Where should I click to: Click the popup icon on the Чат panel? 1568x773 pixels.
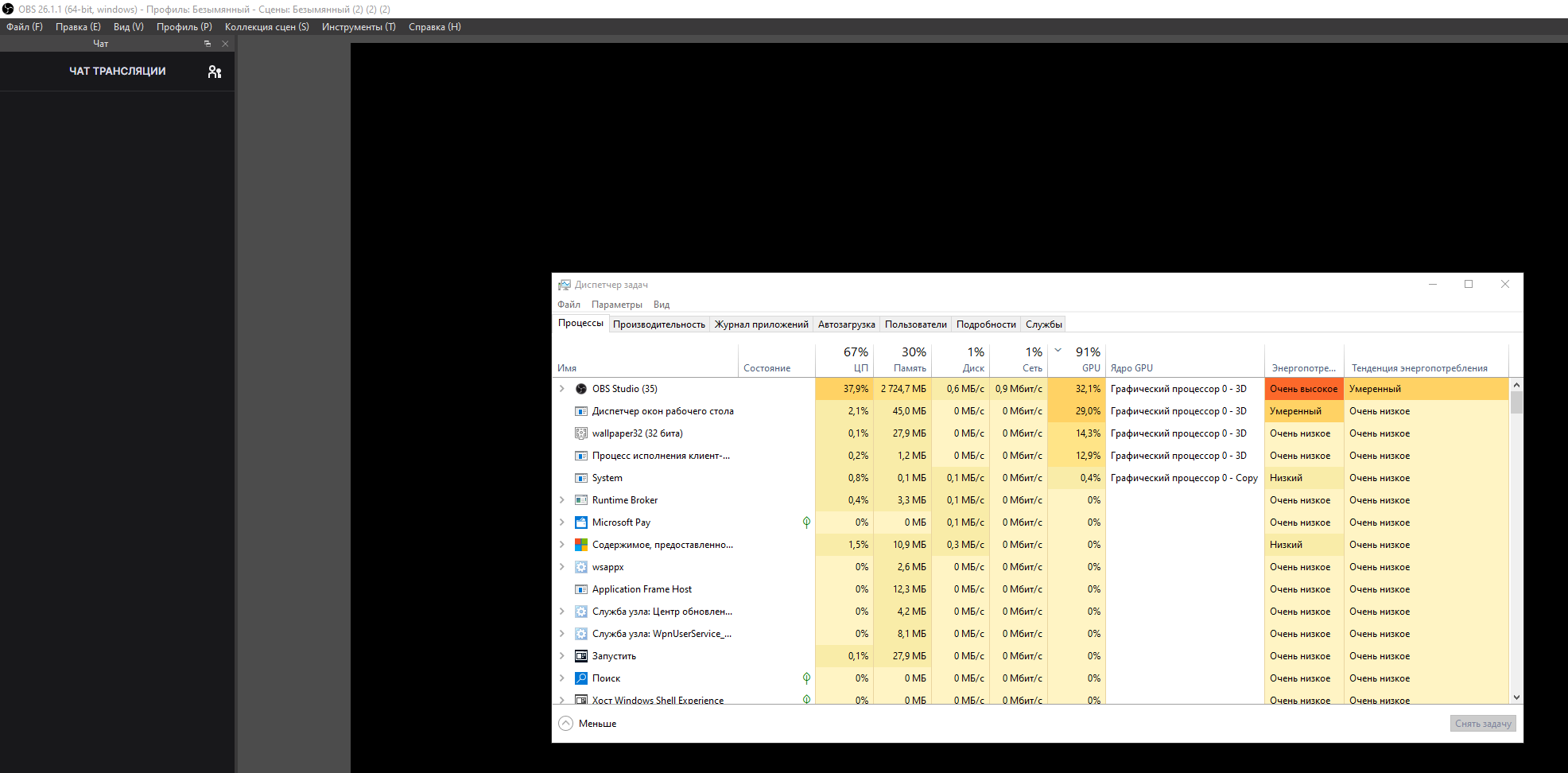[x=208, y=44]
